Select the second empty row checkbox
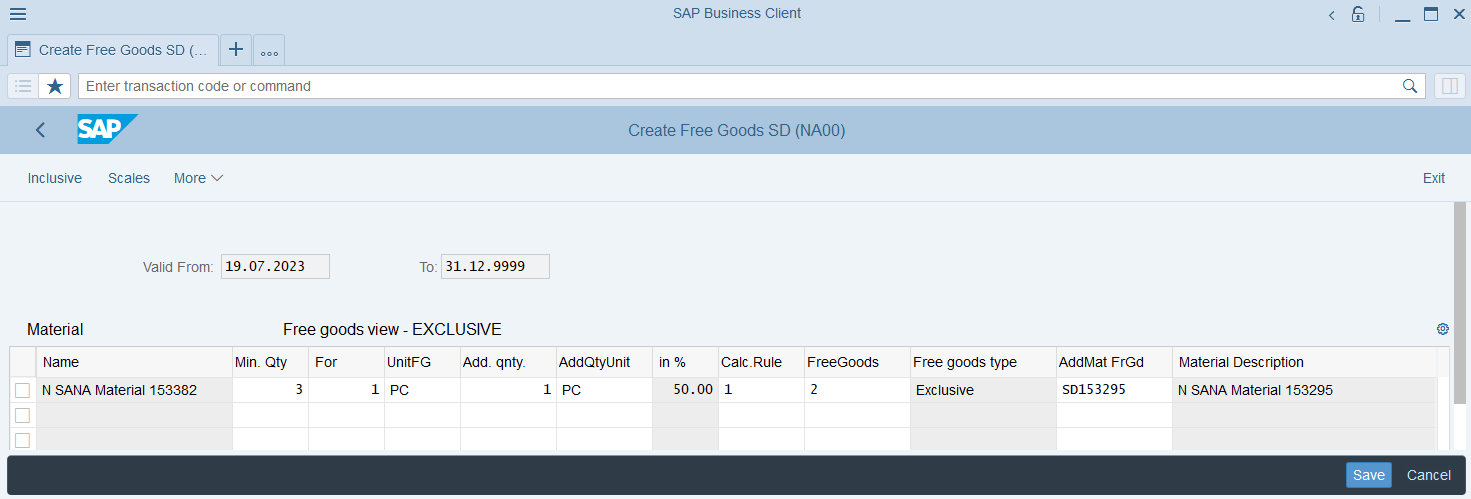This screenshot has height=499, width=1471. (x=22, y=415)
